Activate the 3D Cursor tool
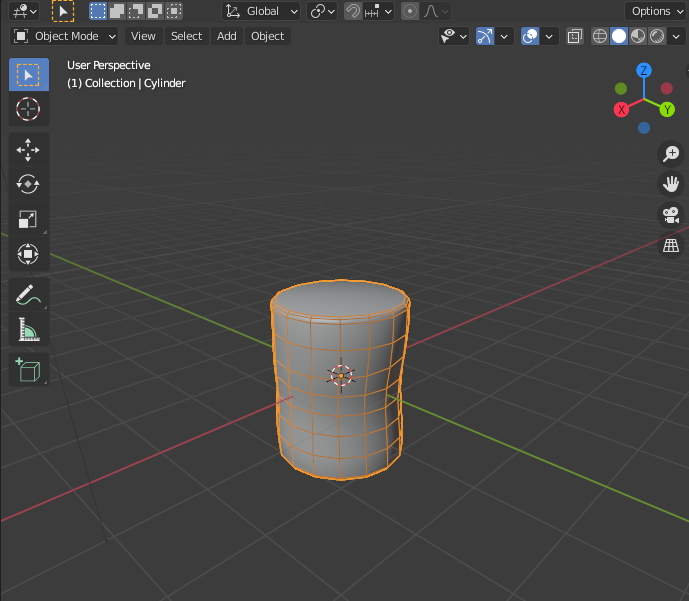This screenshot has height=601, width=689. click(29, 109)
